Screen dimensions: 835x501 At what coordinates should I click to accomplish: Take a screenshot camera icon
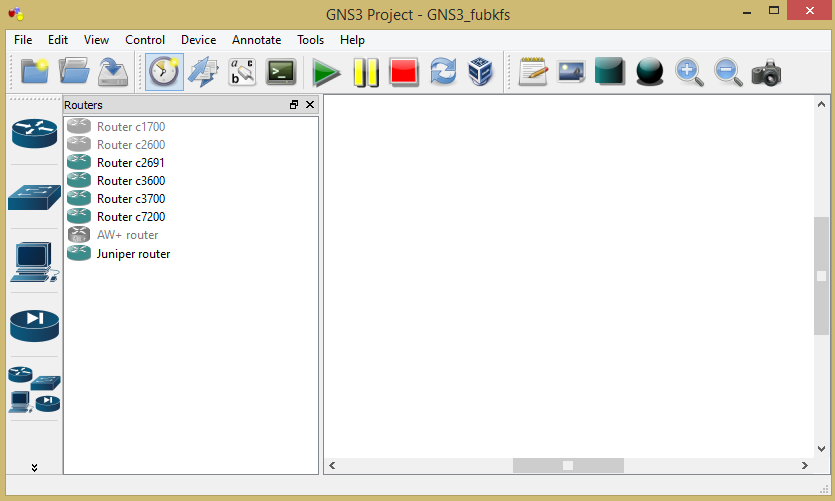click(766, 72)
